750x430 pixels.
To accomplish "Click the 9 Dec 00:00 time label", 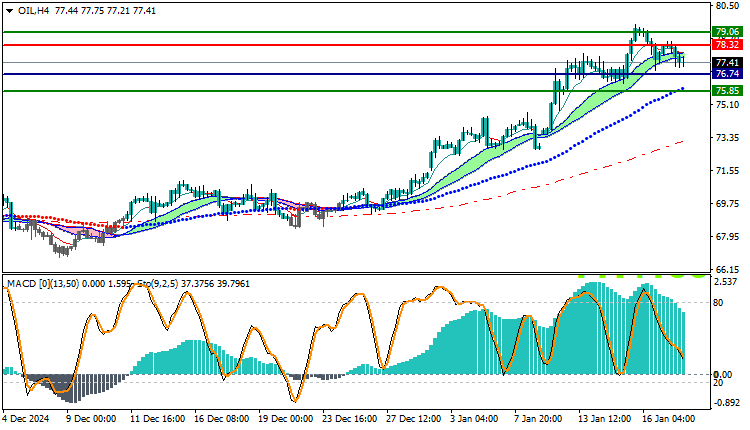I will pos(91,419).
